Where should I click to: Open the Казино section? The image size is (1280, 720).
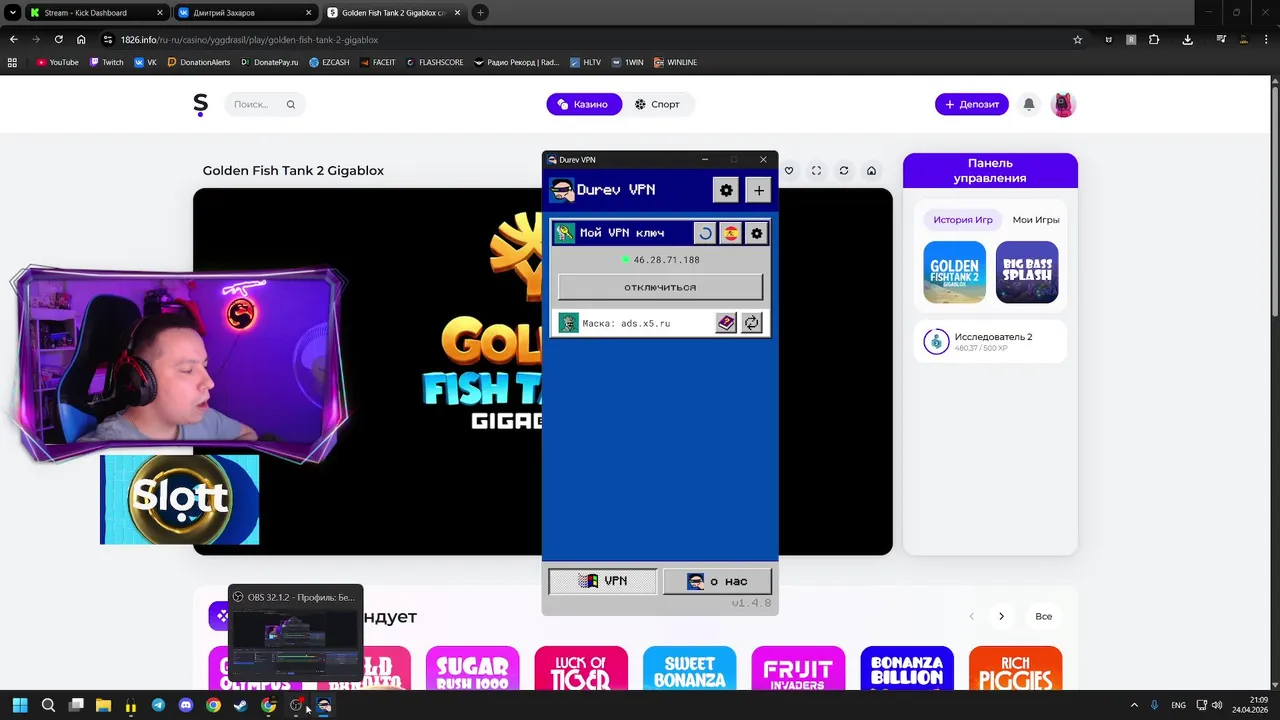tap(584, 104)
